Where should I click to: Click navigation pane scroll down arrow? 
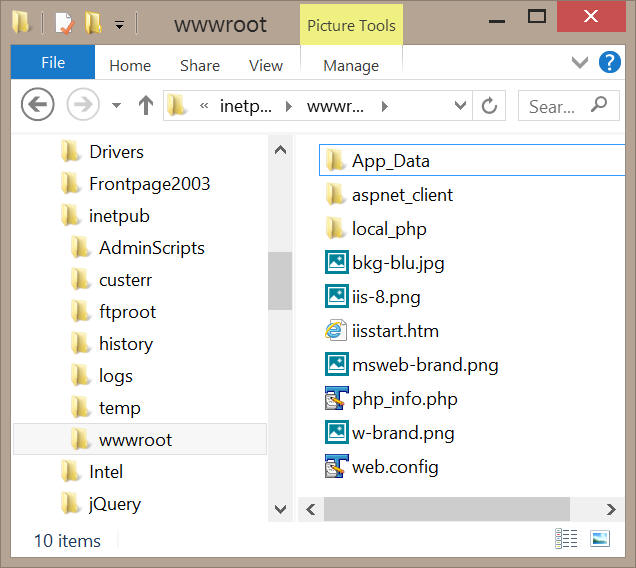(x=280, y=509)
